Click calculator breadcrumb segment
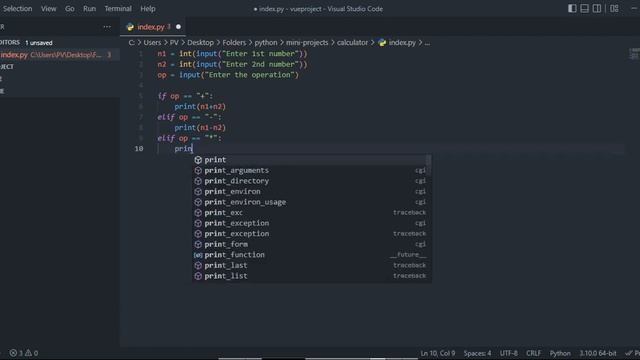Image resolution: width=640 pixels, height=360 pixels. click(352, 42)
